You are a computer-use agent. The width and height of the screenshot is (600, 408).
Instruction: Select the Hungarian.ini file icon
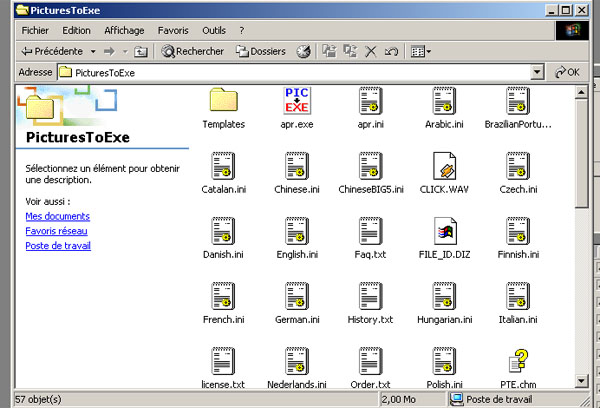click(x=444, y=296)
